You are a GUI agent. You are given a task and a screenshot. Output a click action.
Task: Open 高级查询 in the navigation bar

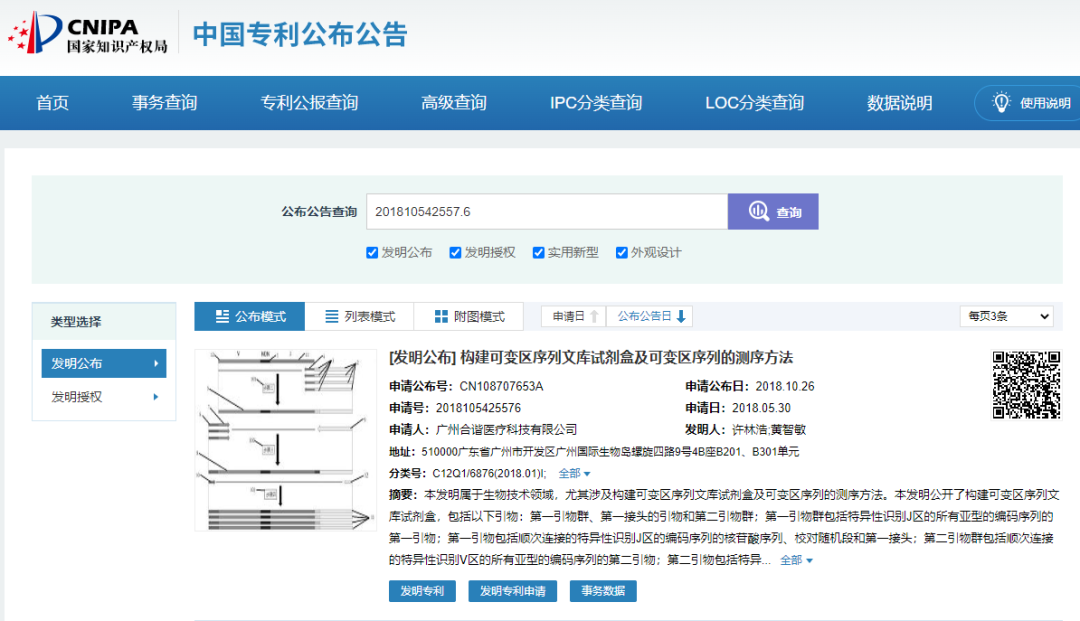pyautogui.click(x=454, y=103)
